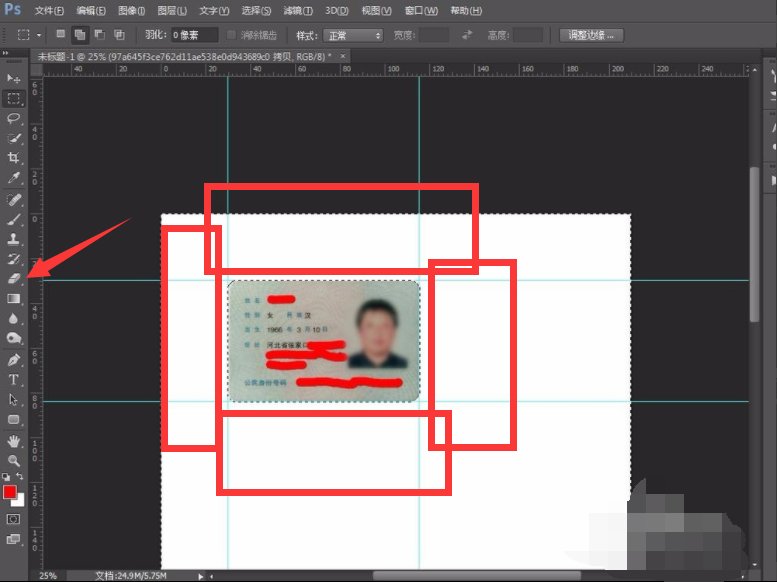Select the Horizontal Type tool
This screenshot has width=777, height=582.
[x=14, y=379]
